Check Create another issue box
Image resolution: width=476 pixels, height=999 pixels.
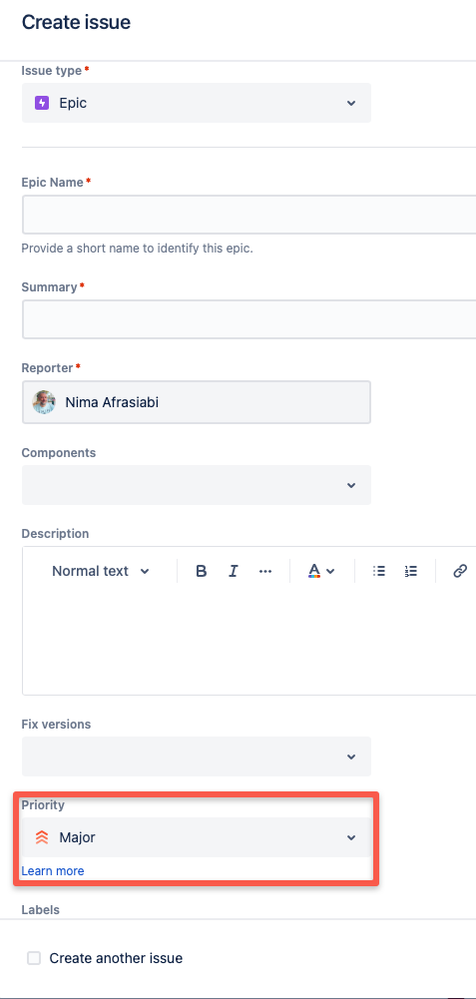coord(34,958)
